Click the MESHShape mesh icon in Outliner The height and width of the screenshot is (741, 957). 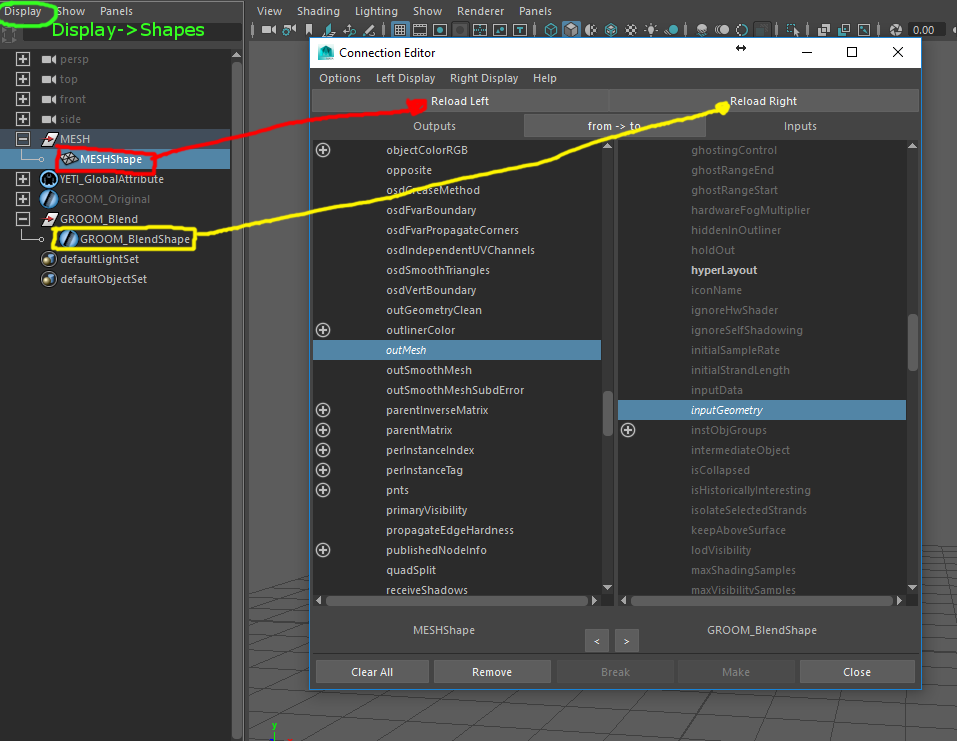69,159
